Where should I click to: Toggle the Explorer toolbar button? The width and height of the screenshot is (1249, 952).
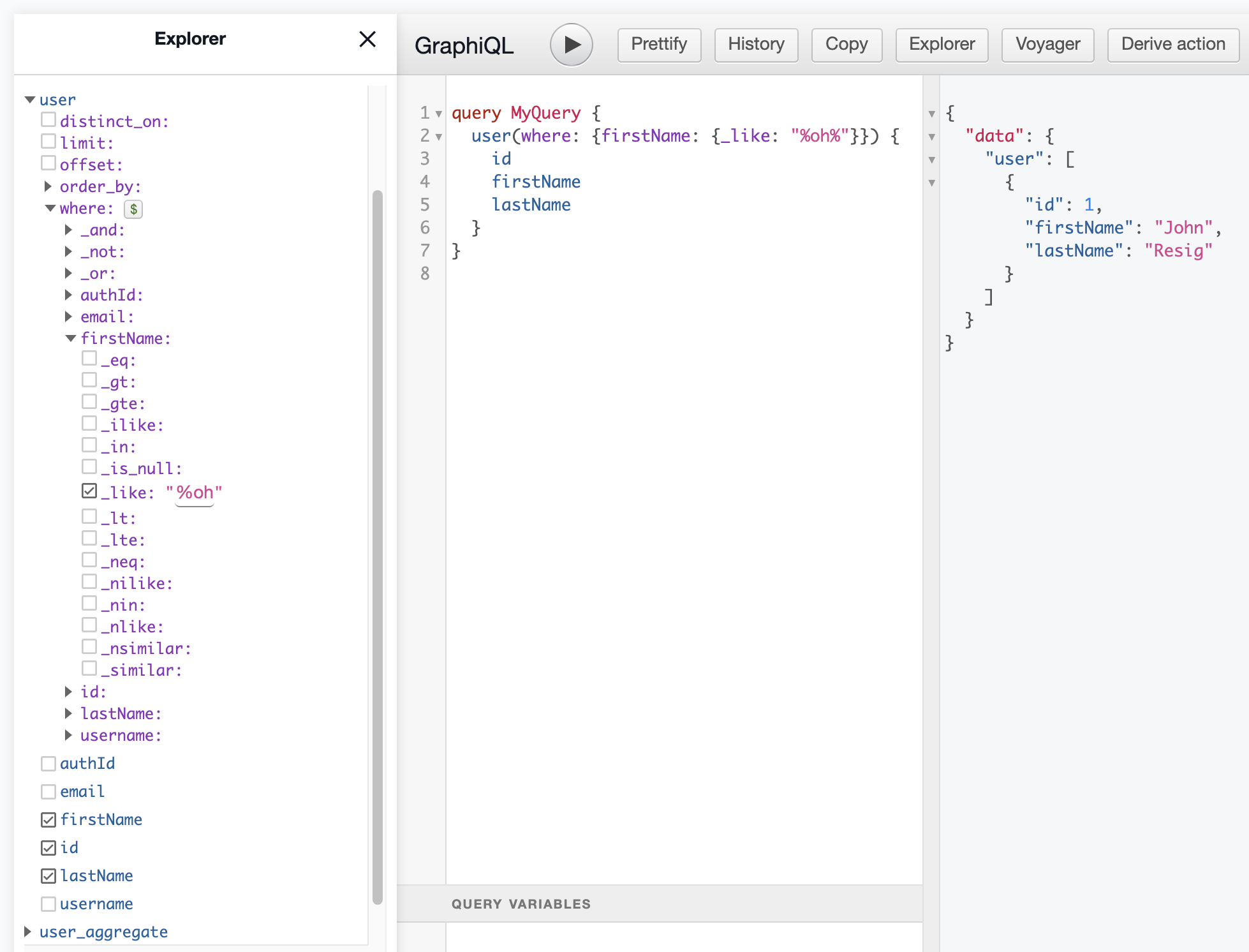[942, 45]
